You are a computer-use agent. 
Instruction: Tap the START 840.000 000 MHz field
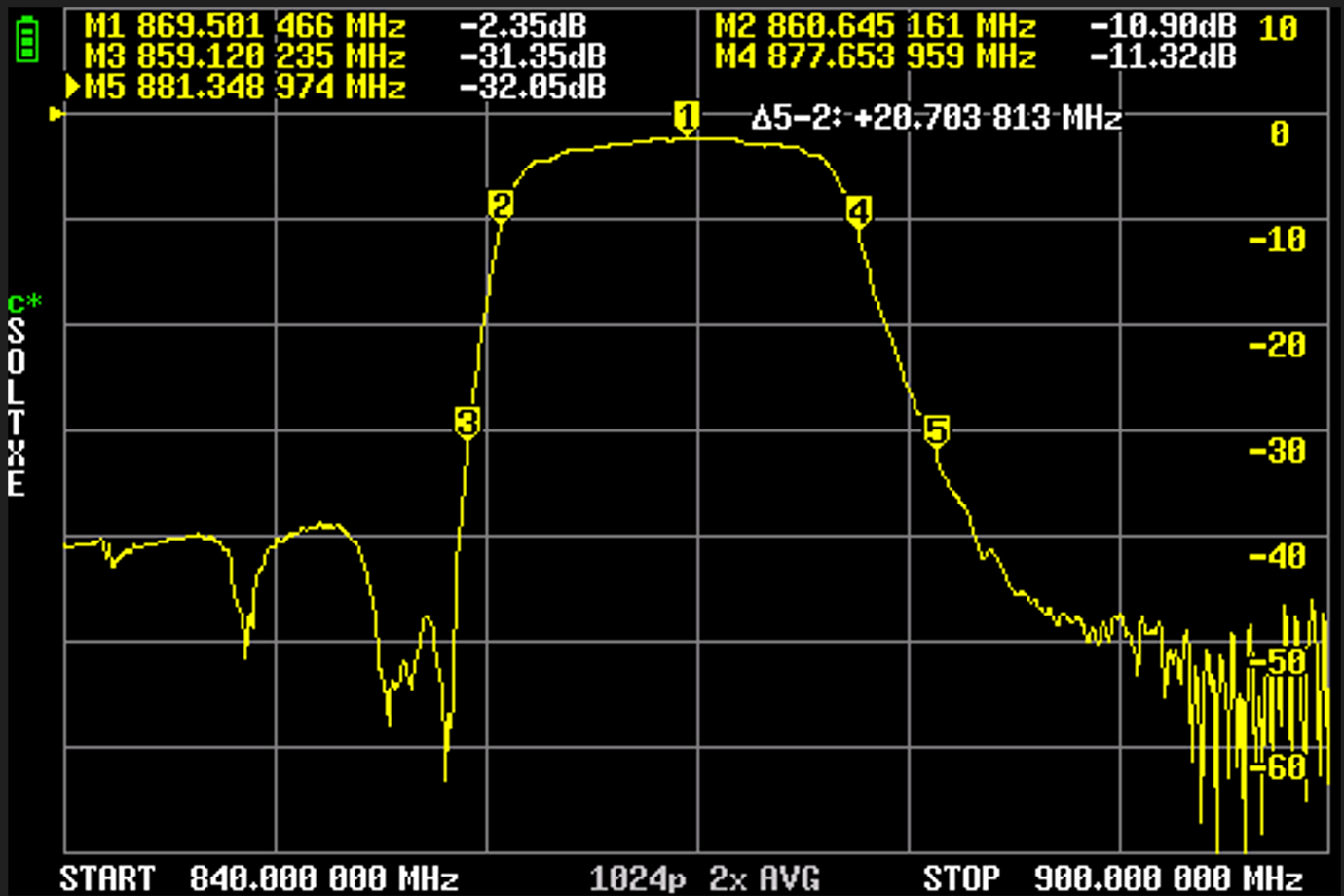[x=259, y=878]
